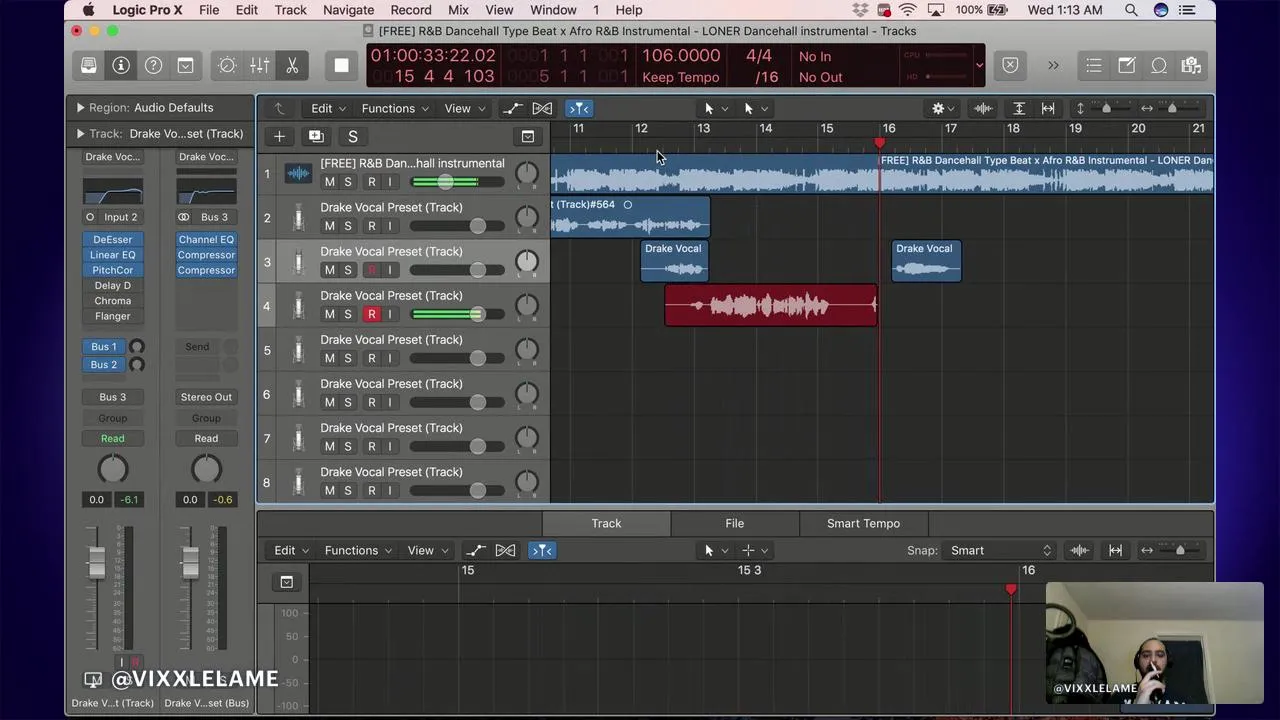Solo track 7 Drake Vocal Preset

[348, 446]
